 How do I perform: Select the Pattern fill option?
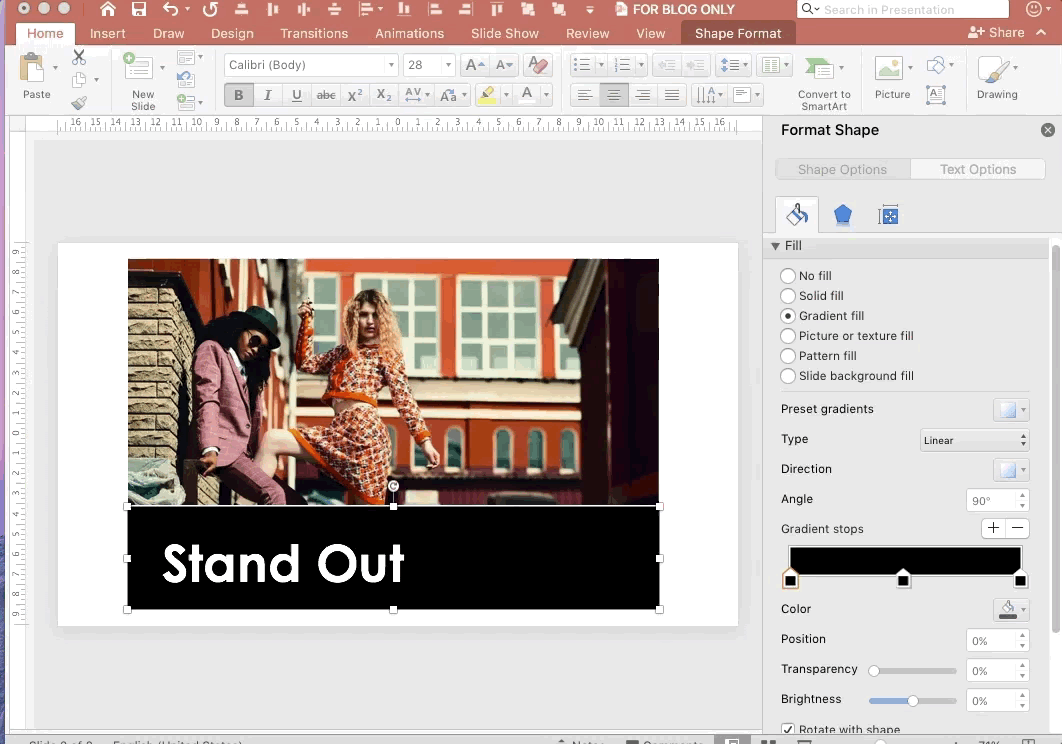pyautogui.click(x=788, y=356)
